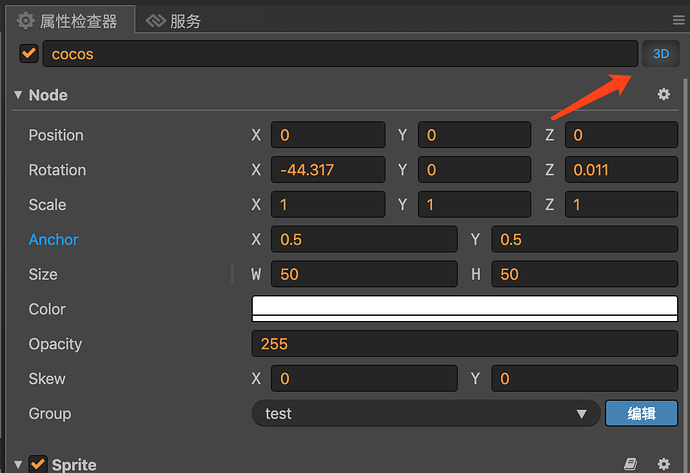This screenshot has height=473, width=690.
Task: Open the Group dropdown showing test
Action: [x=426, y=413]
